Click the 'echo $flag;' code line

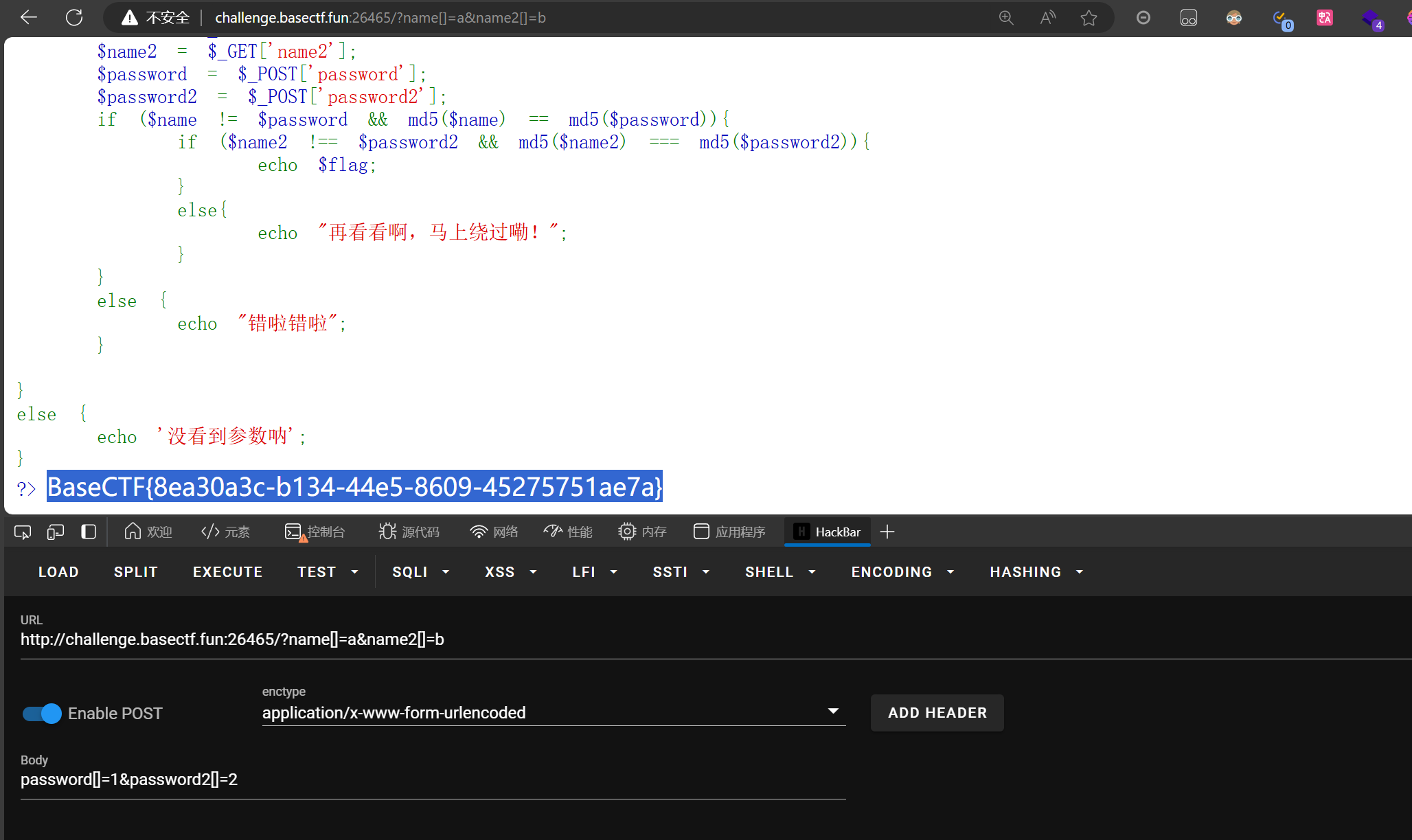(317, 165)
